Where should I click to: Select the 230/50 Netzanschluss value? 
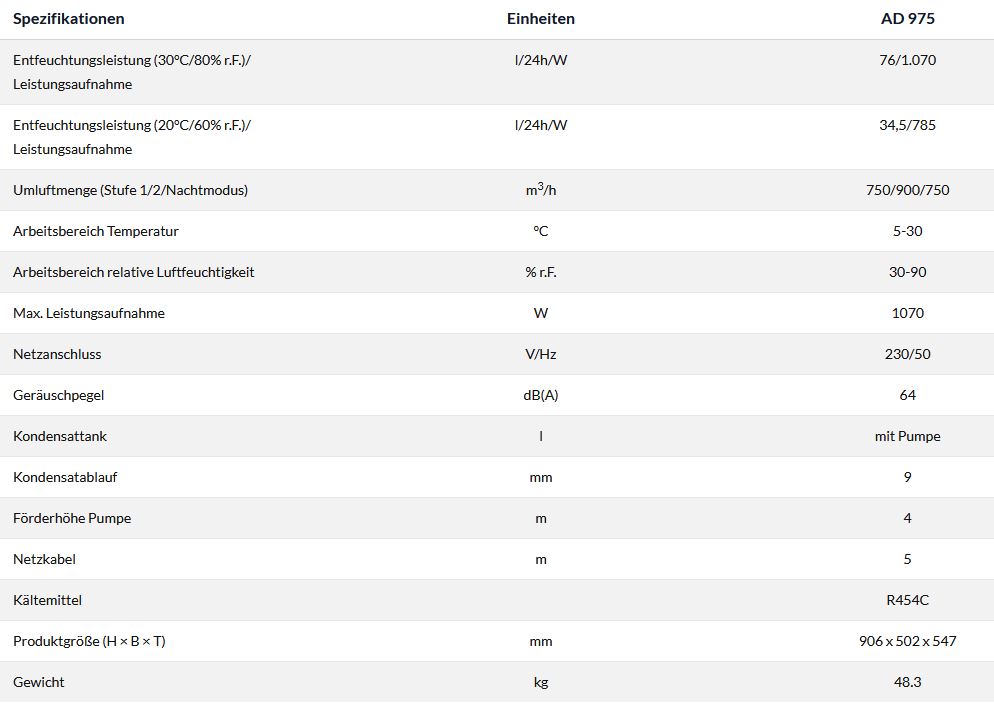(907, 354)
